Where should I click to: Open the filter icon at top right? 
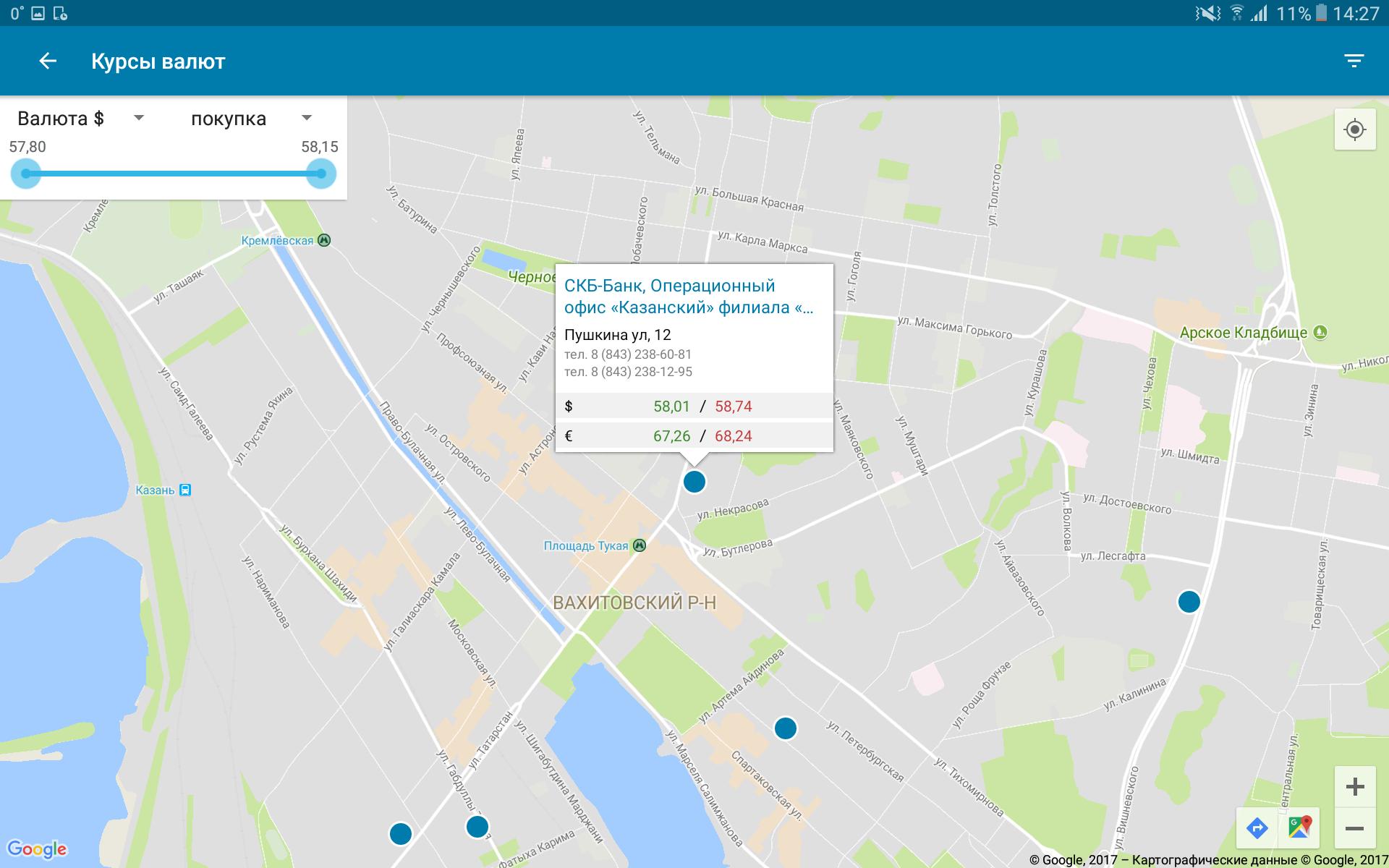(x=1354, y=61)
